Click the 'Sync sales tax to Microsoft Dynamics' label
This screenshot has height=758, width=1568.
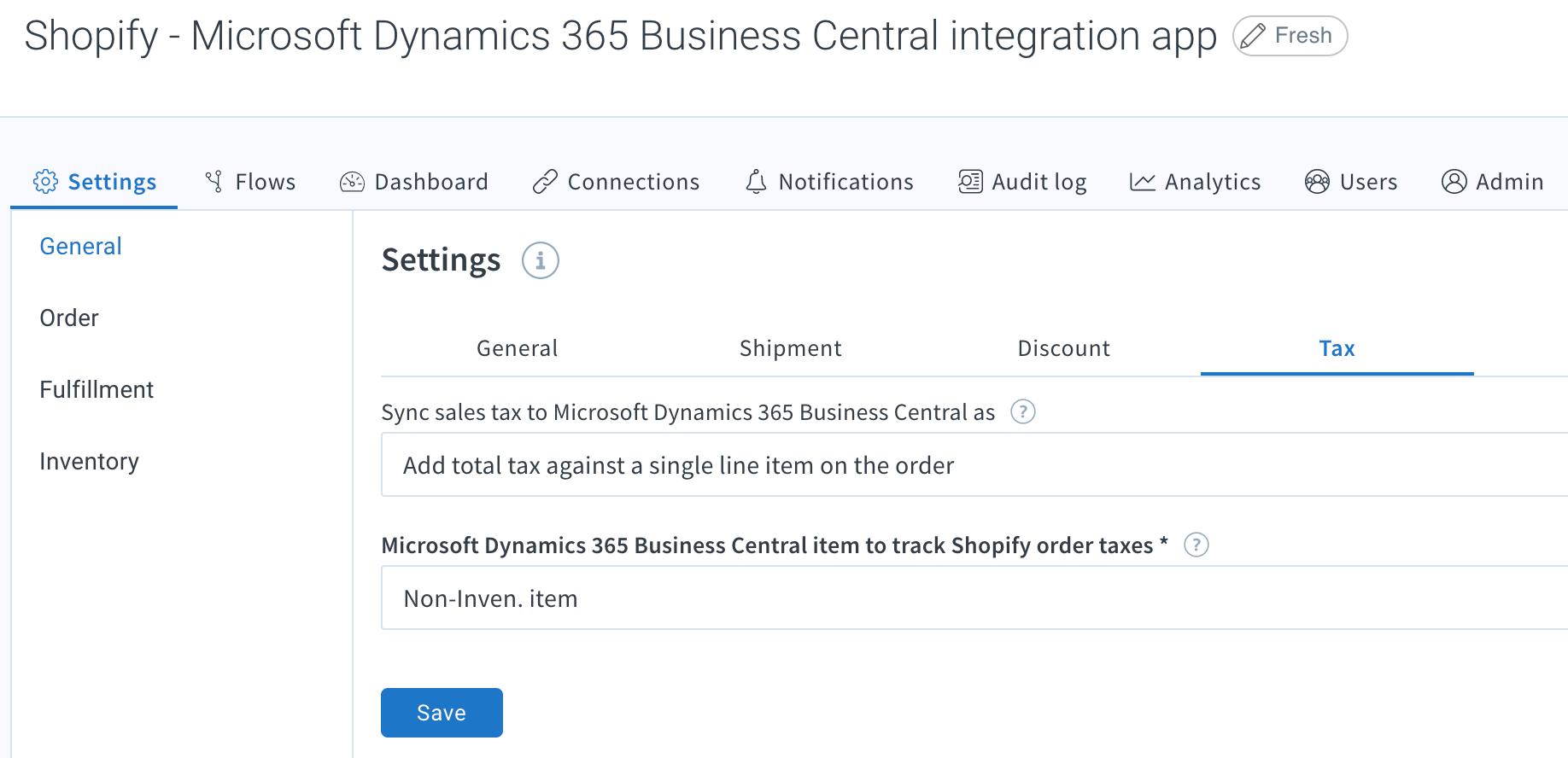click(688, 412)
